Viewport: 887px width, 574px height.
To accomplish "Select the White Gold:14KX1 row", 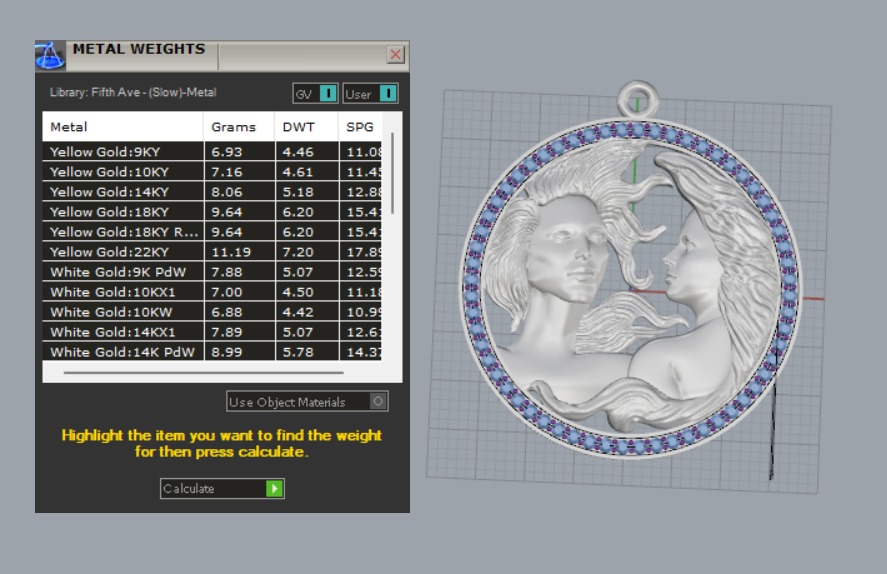I will (x=212, y=332).
